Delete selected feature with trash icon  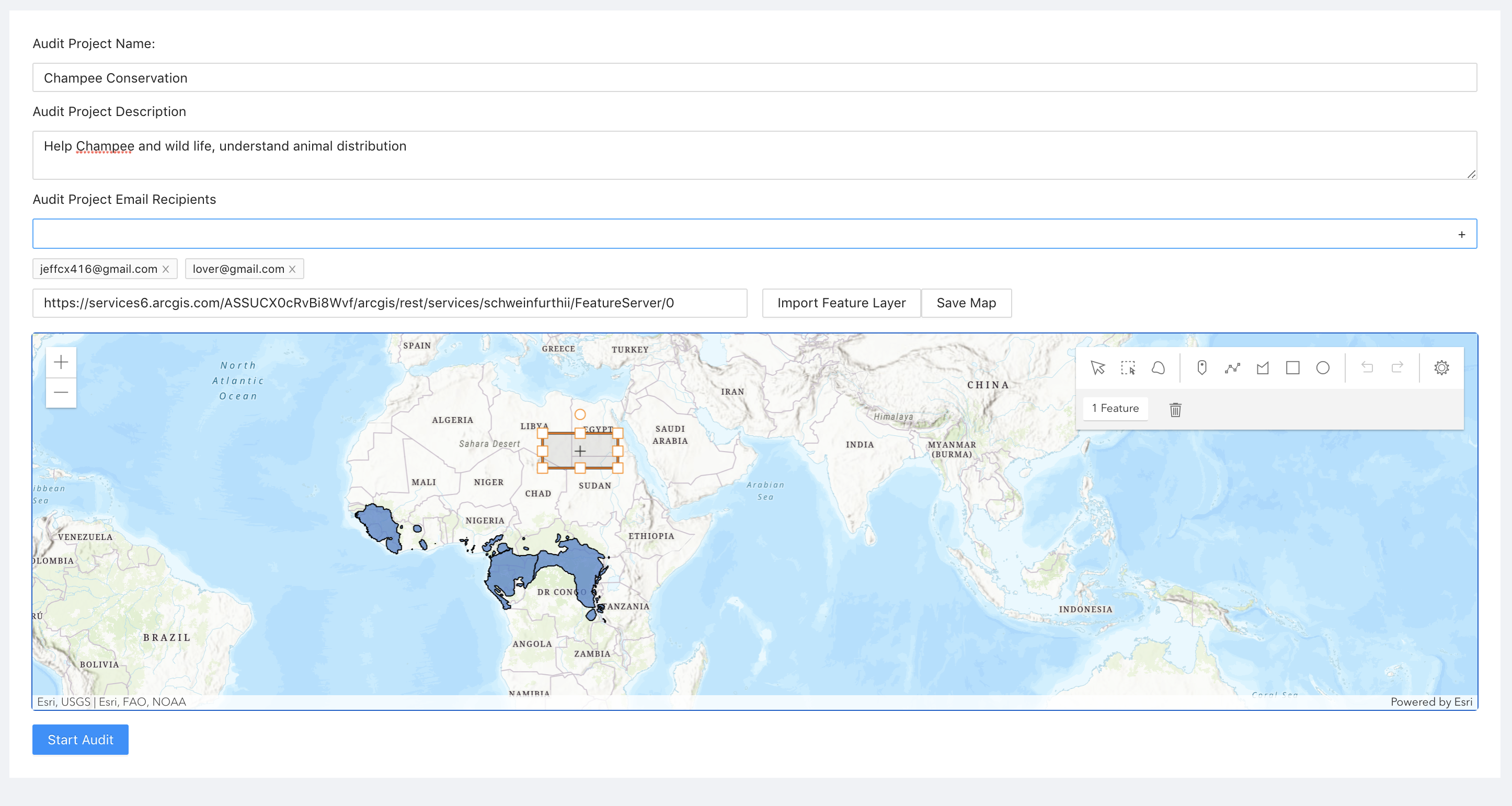[1175, 409]
